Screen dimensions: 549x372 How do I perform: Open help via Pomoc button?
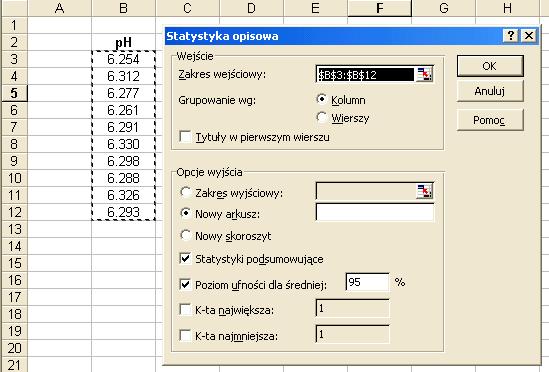pos(490,120)
